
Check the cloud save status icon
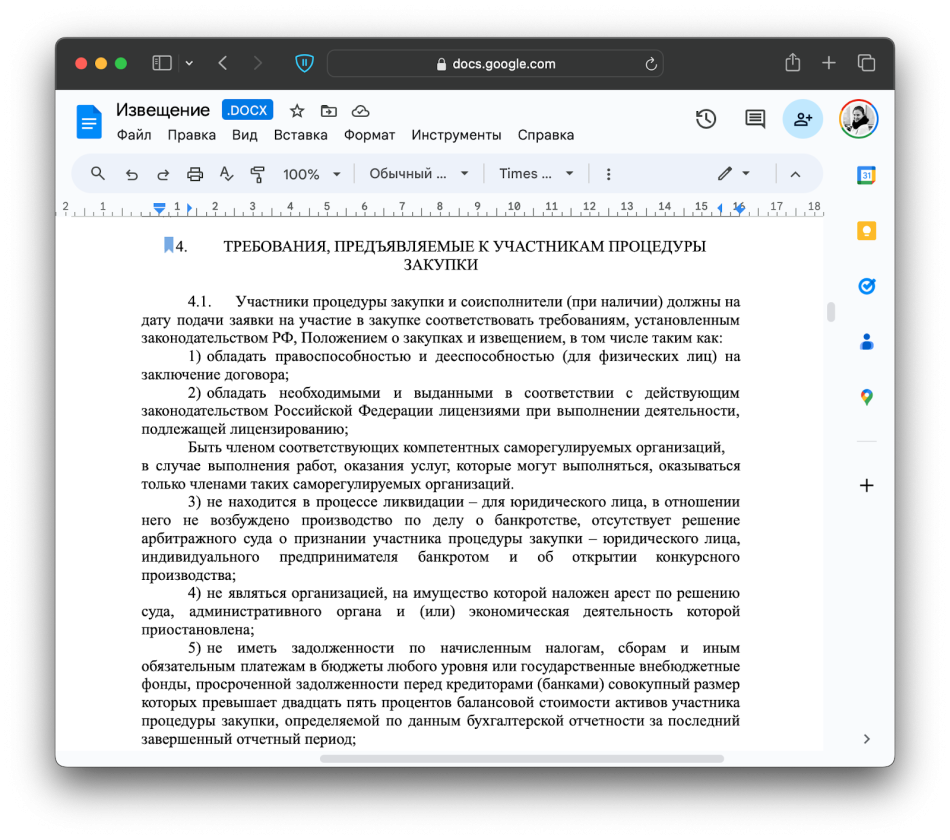click(360, 111)
